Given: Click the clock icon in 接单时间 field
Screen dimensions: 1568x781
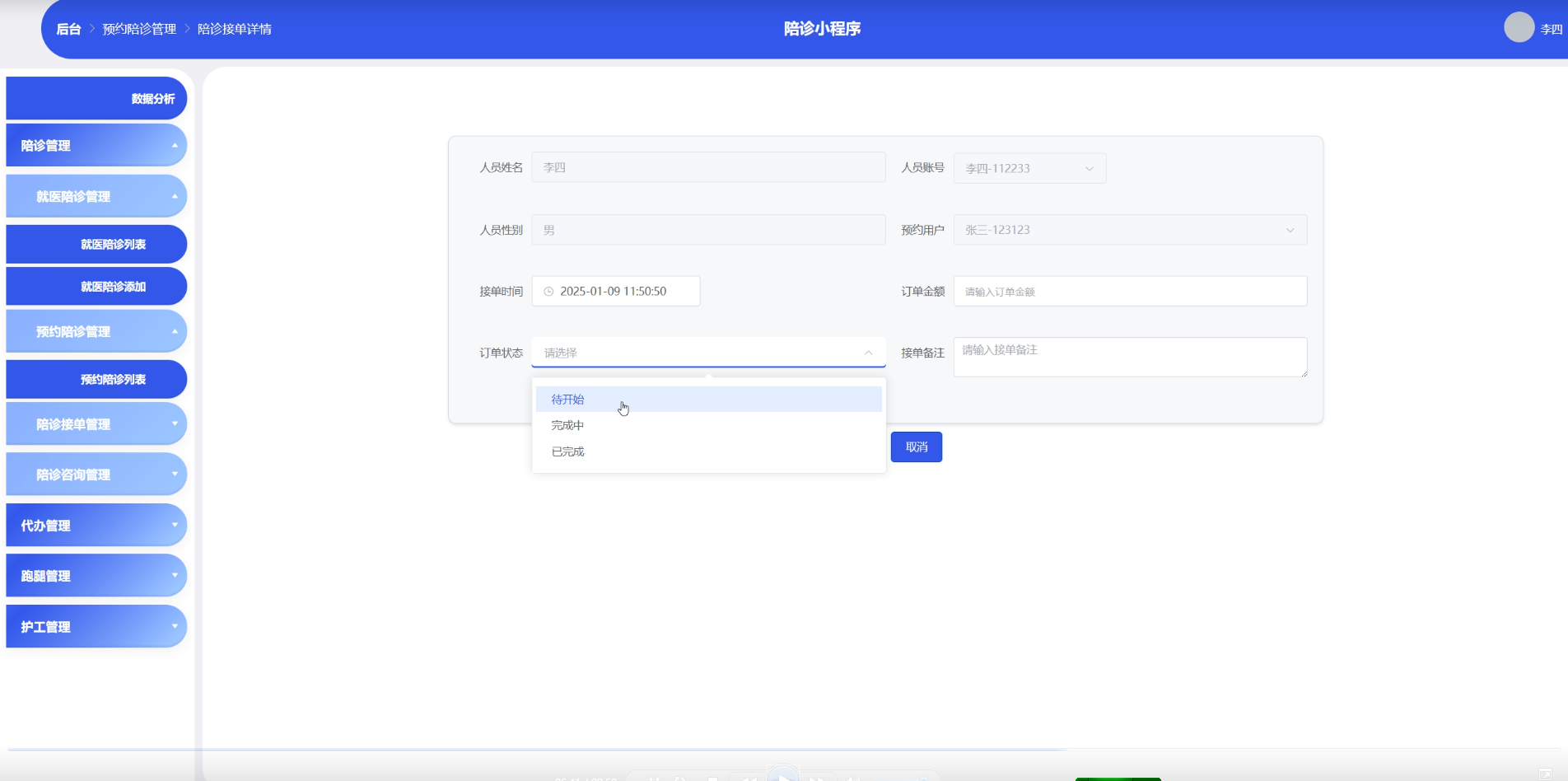Looking at the screenshot, I should [x=548, y=292].
